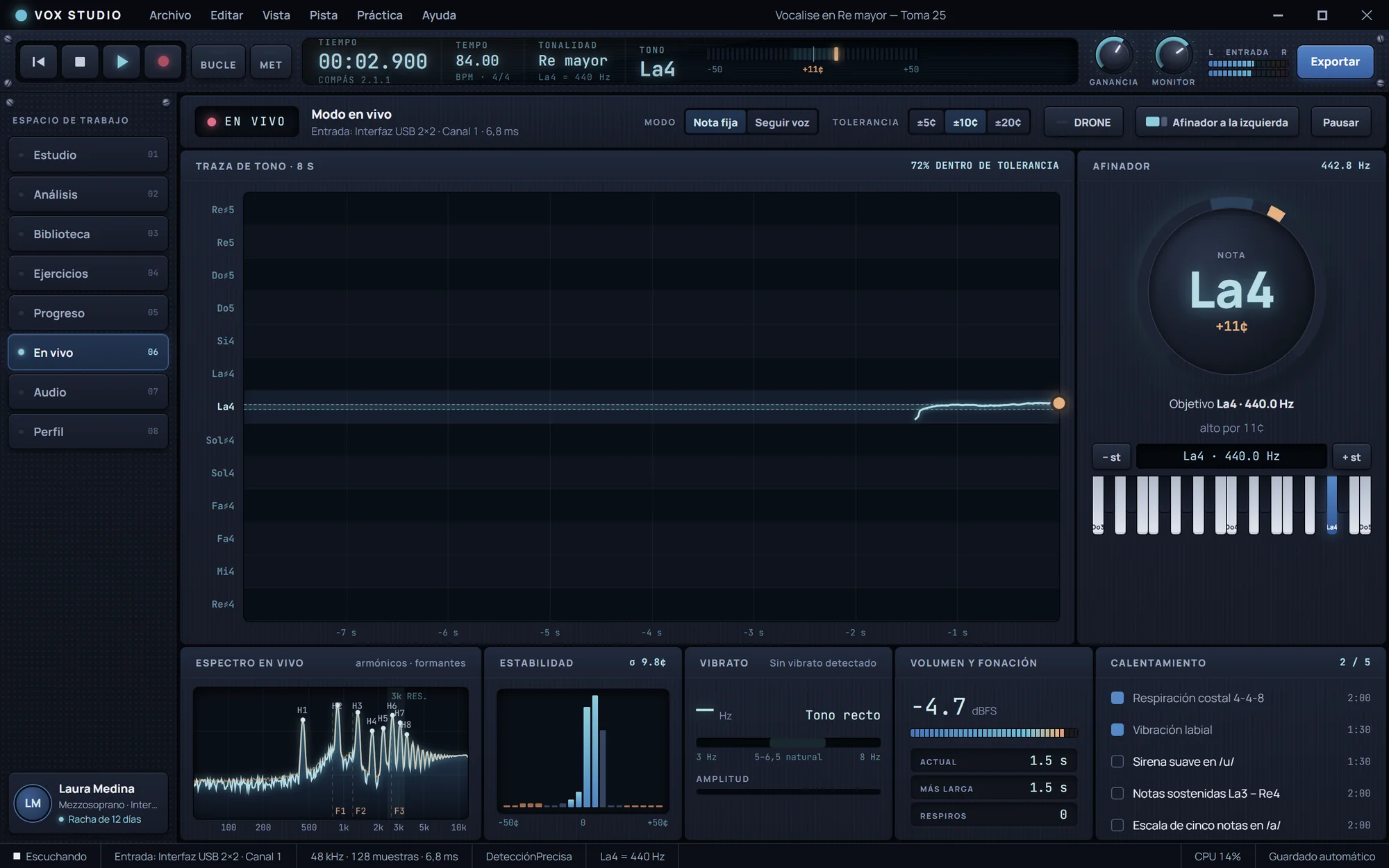Start playback with the play button
Screen dimensions: 1389x868
(x=122, y=62)
